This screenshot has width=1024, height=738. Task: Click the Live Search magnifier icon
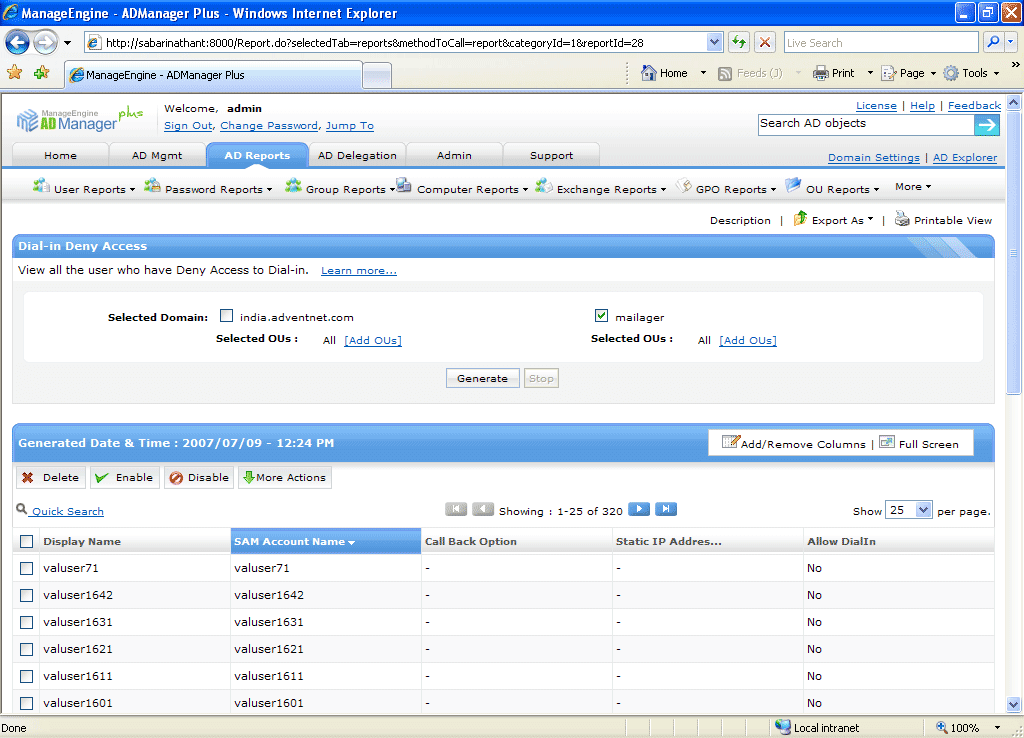point(993,42)
